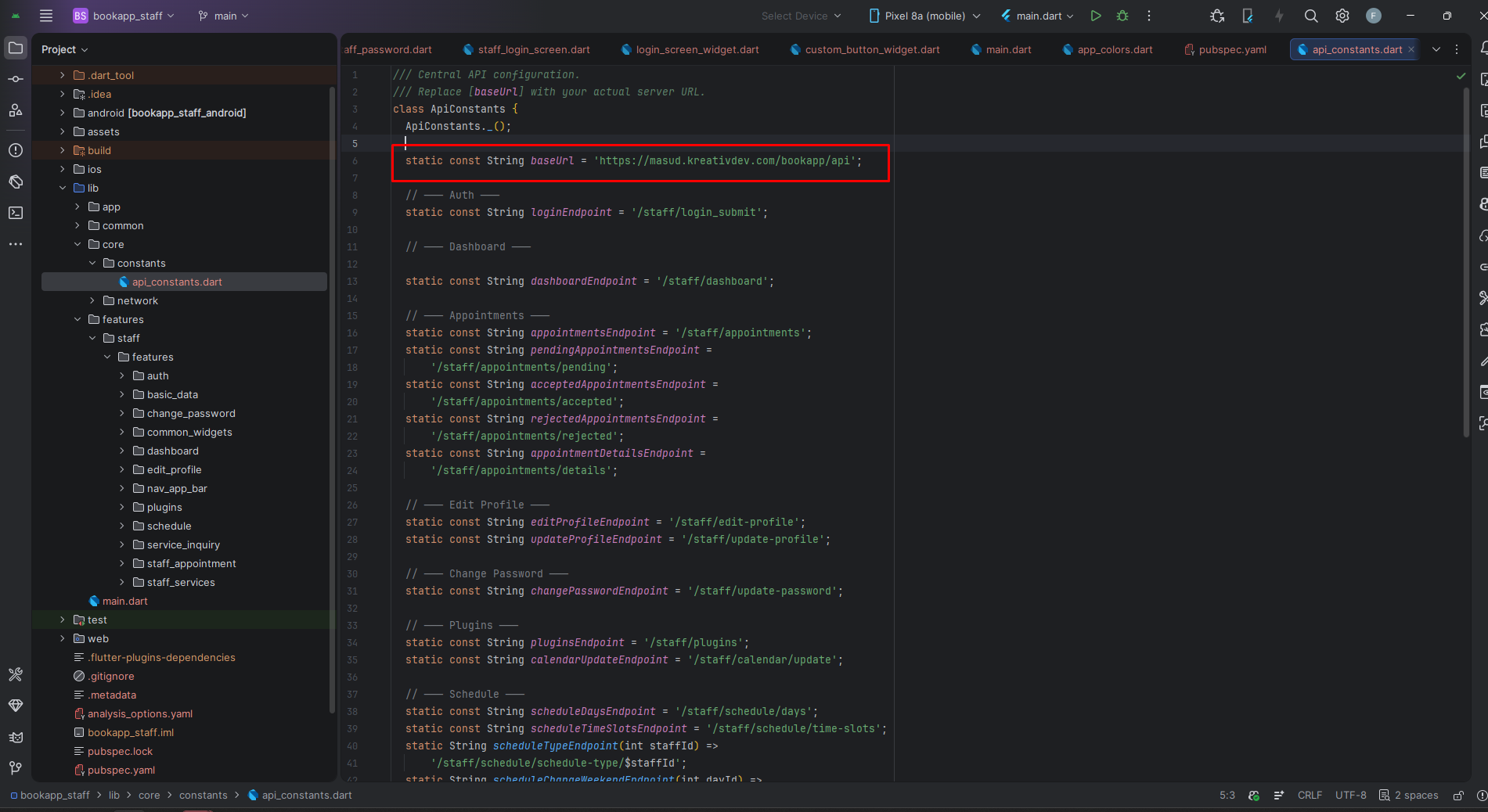The width and height of the screenshot is (1488, 812).
Task: Open the Project view mode dropdown
Action: click(64, 49)
